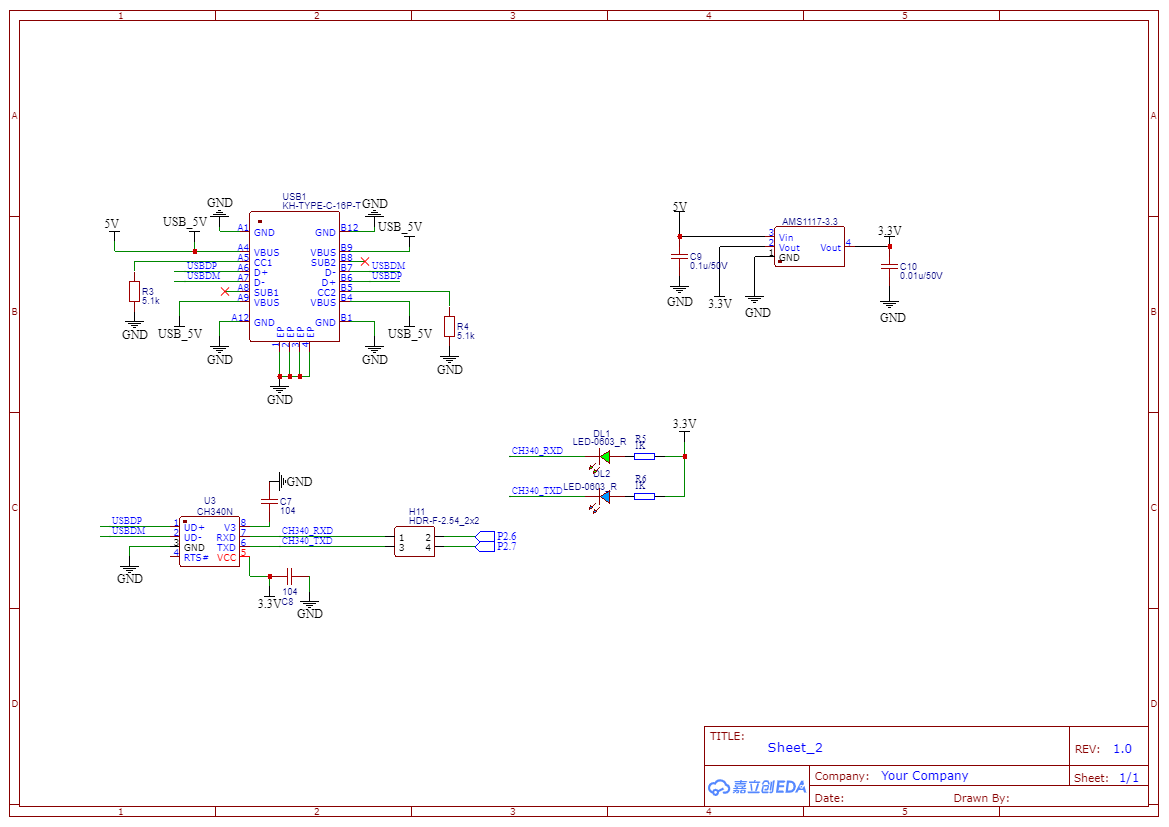Select CH340_TXD net label beside DL2 LED

537,491
